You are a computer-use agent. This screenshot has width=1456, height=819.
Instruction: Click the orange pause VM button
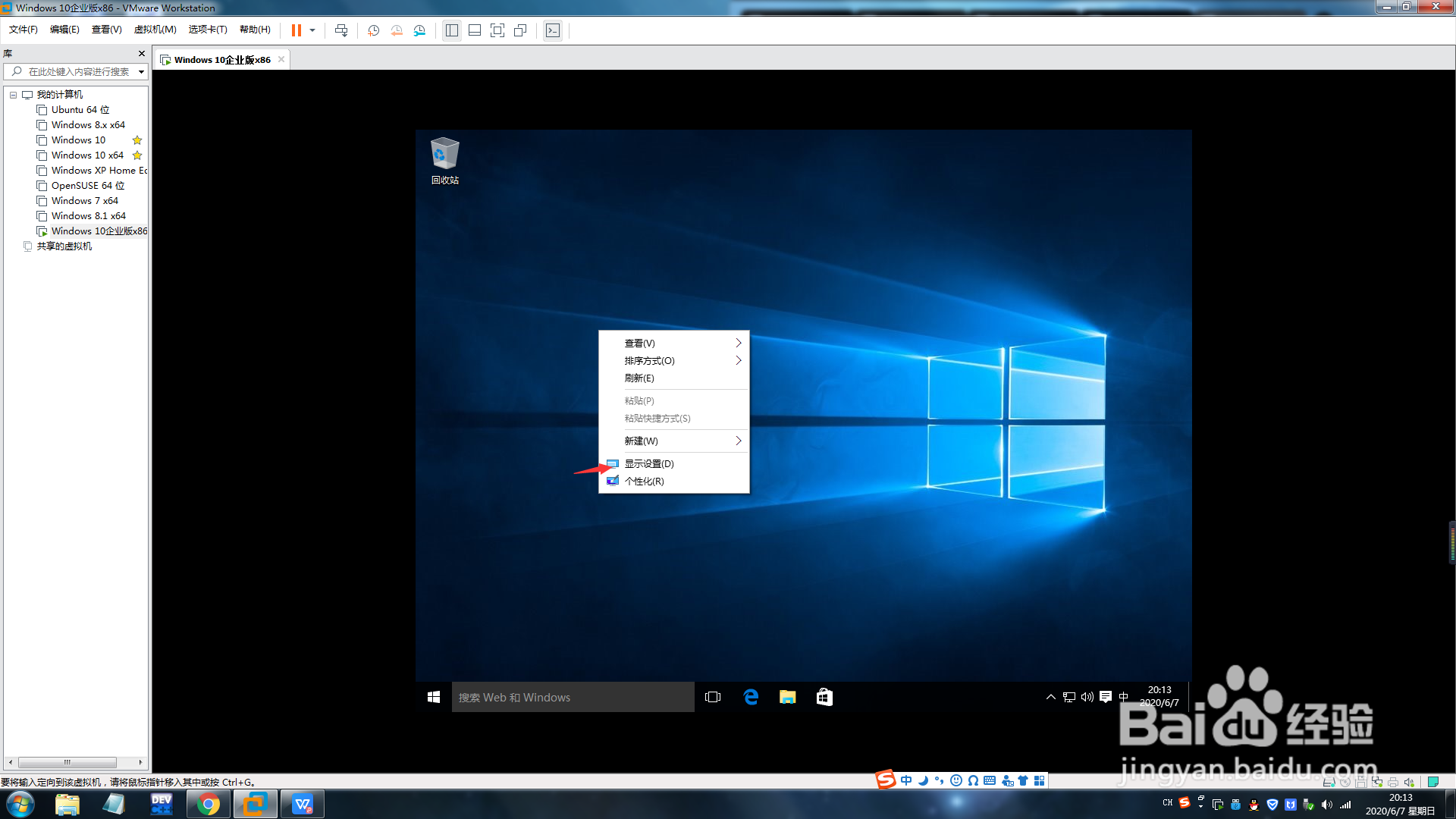point(296,30)
